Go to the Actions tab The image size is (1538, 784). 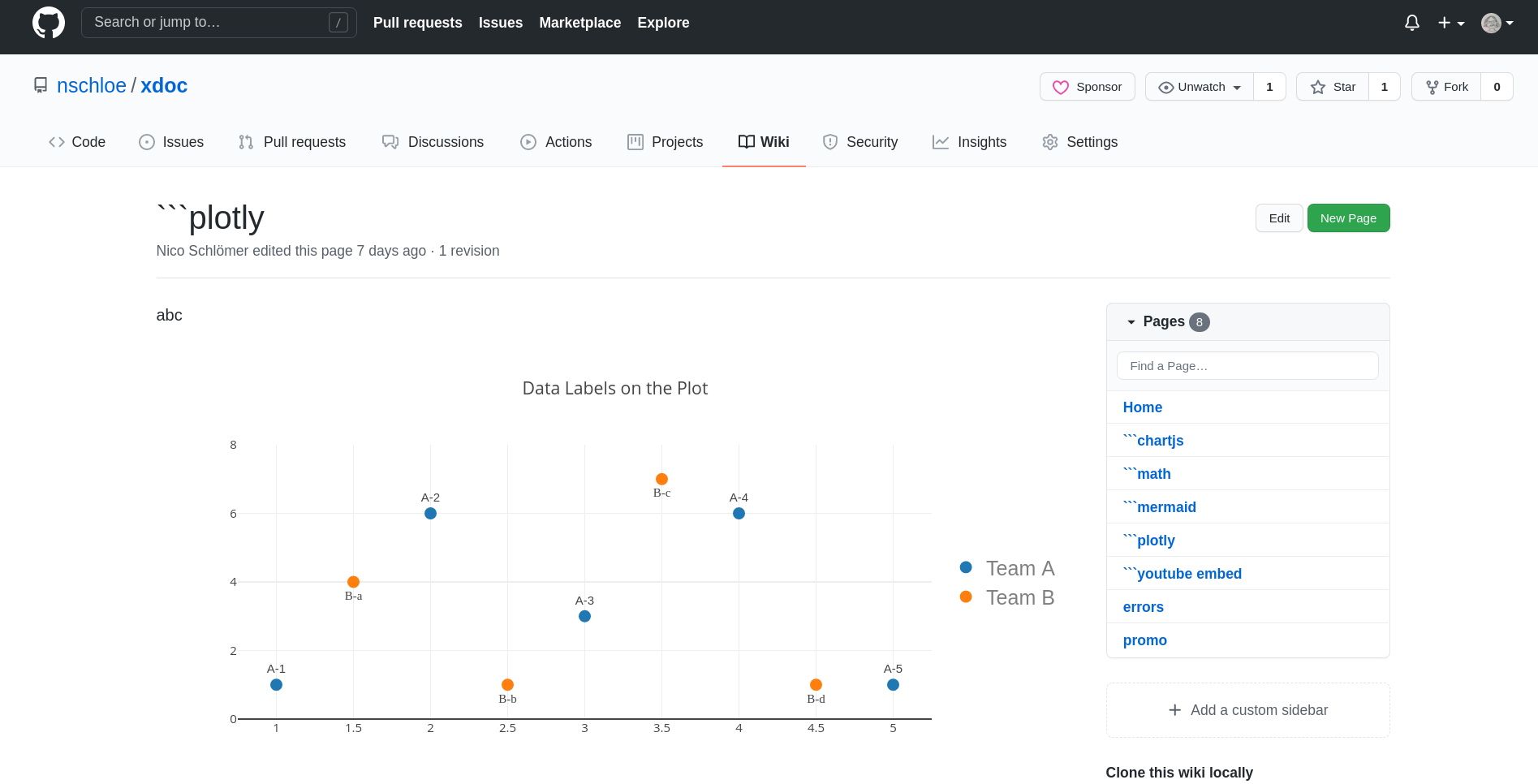[x=556, y=142]
